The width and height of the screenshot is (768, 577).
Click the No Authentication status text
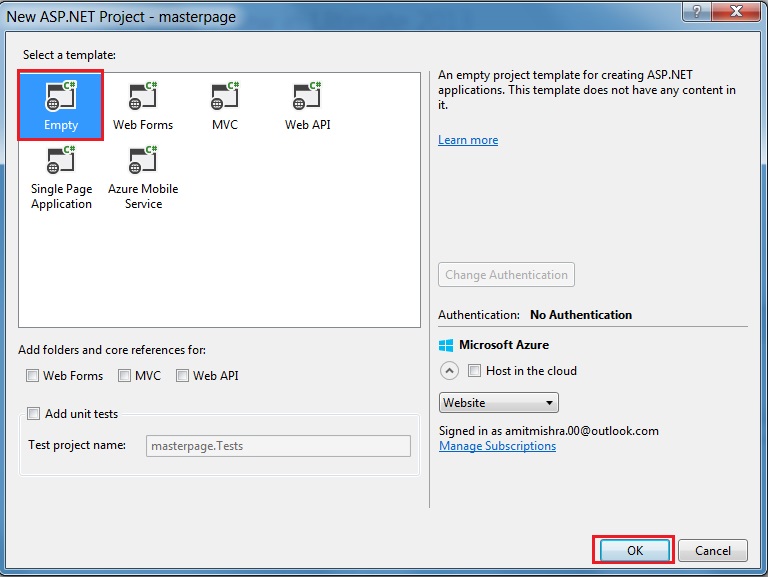pyautogui.click(x=581, y=315)
